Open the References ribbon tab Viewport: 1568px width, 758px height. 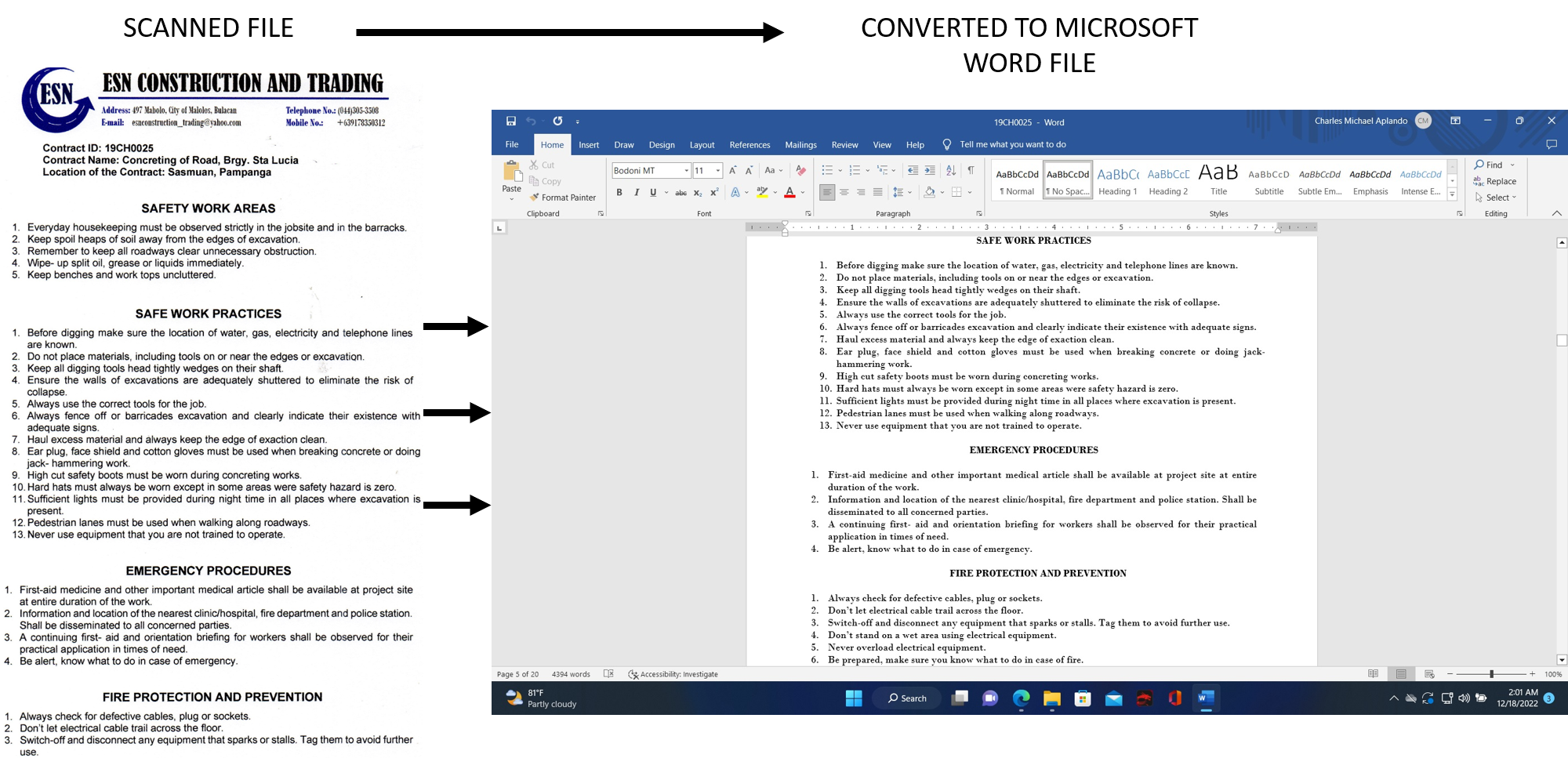750,145
